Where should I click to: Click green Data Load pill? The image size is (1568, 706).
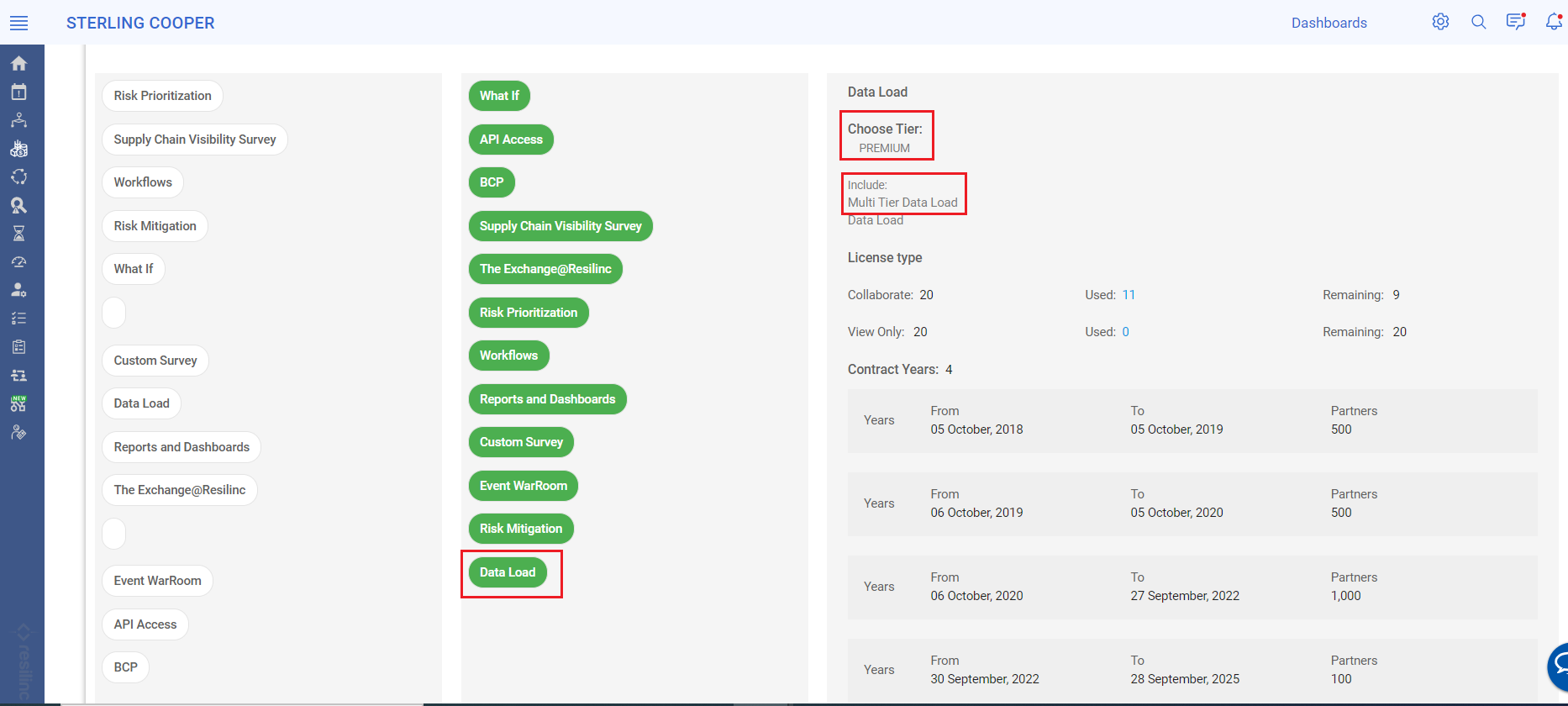click(508, 572)
